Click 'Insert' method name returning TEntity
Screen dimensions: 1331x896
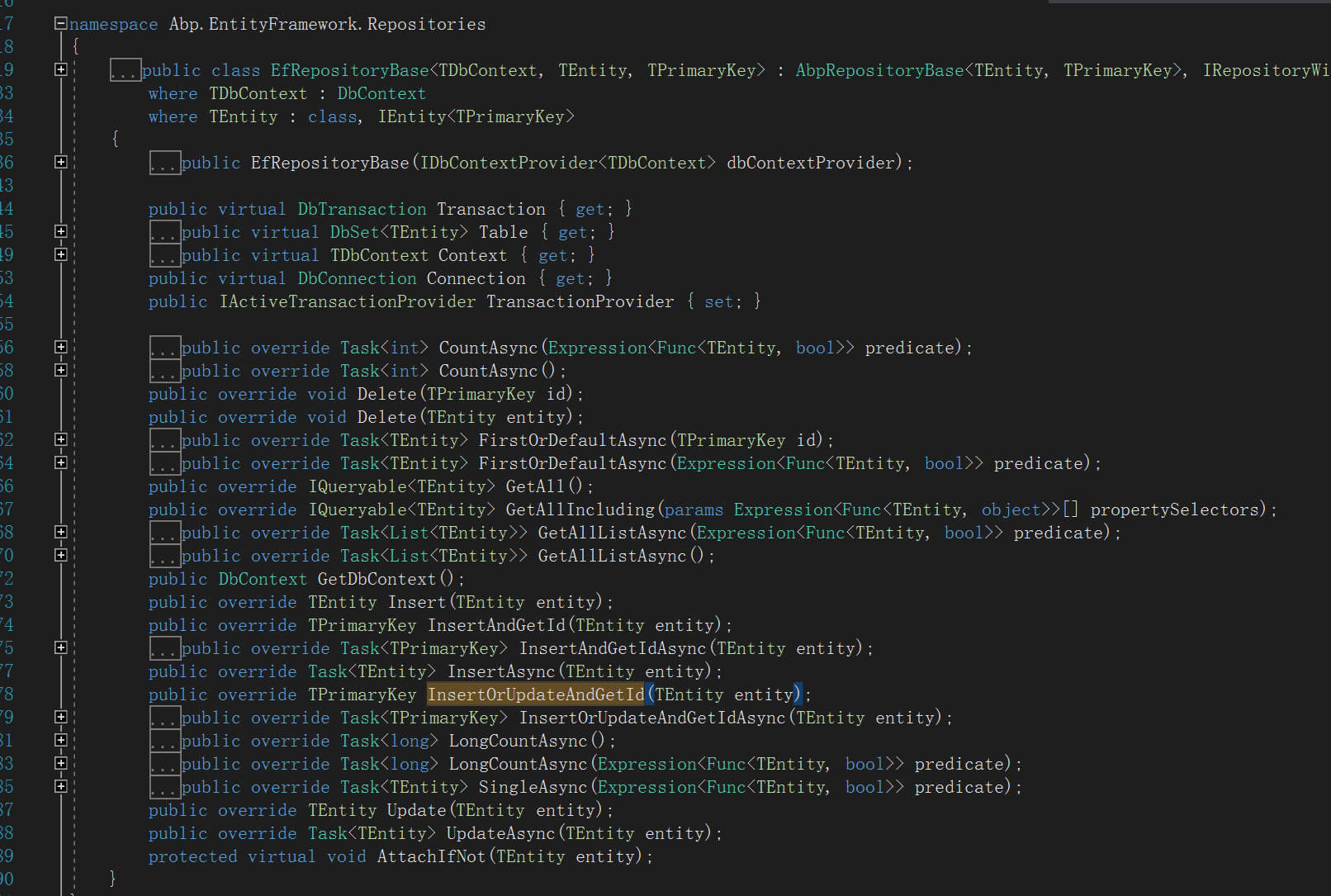(417, 603)
